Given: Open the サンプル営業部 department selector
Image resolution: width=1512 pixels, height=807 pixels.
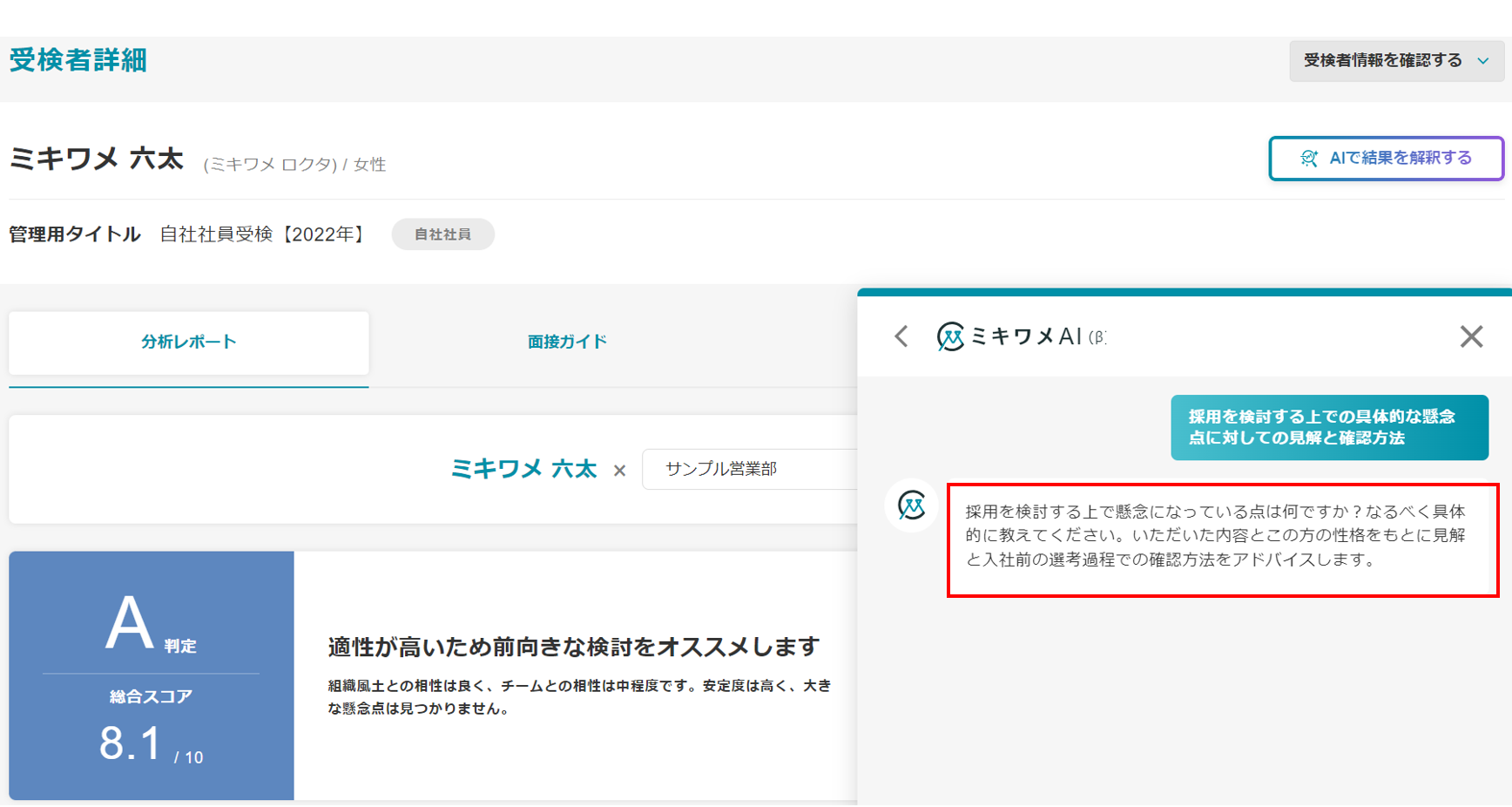Looking at the screenshot, I should [x=749, y=470].
